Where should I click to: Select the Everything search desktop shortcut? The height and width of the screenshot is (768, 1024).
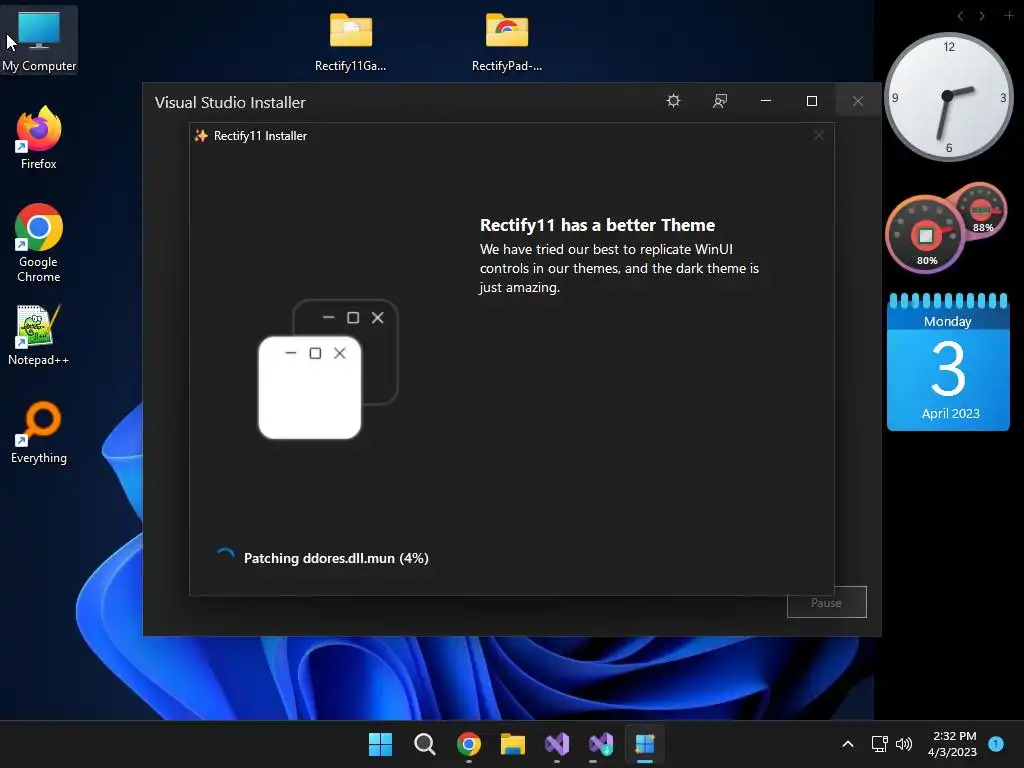point(39,432)
